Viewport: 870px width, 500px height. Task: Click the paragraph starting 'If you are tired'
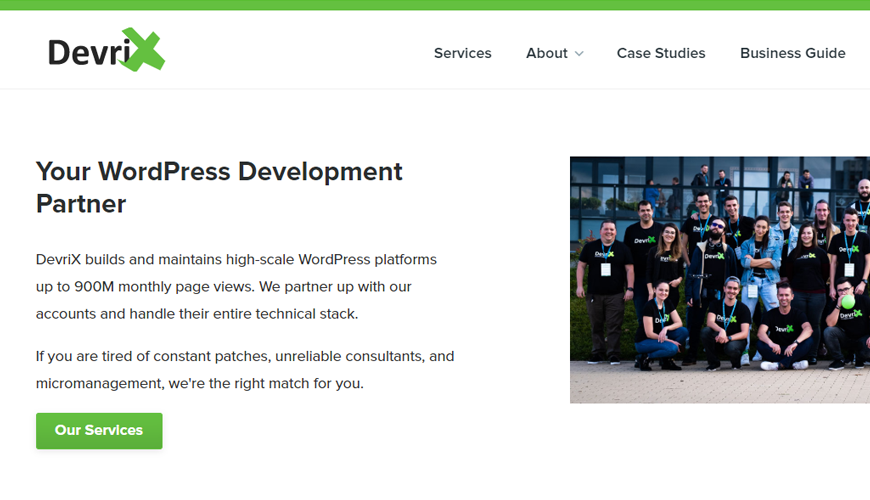245,370
